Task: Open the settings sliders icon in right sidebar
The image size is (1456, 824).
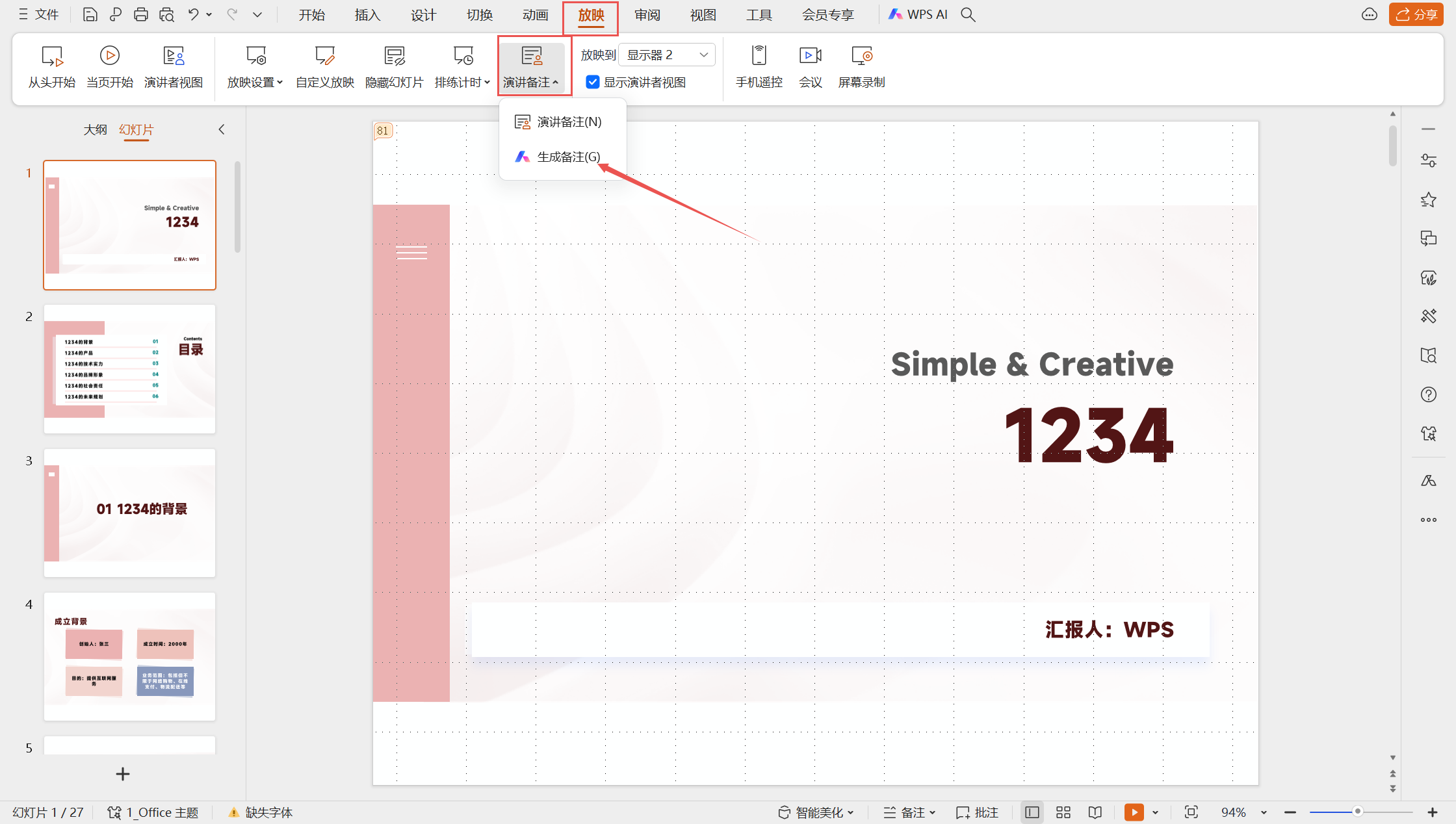Action: click(x=1428, y=161)
